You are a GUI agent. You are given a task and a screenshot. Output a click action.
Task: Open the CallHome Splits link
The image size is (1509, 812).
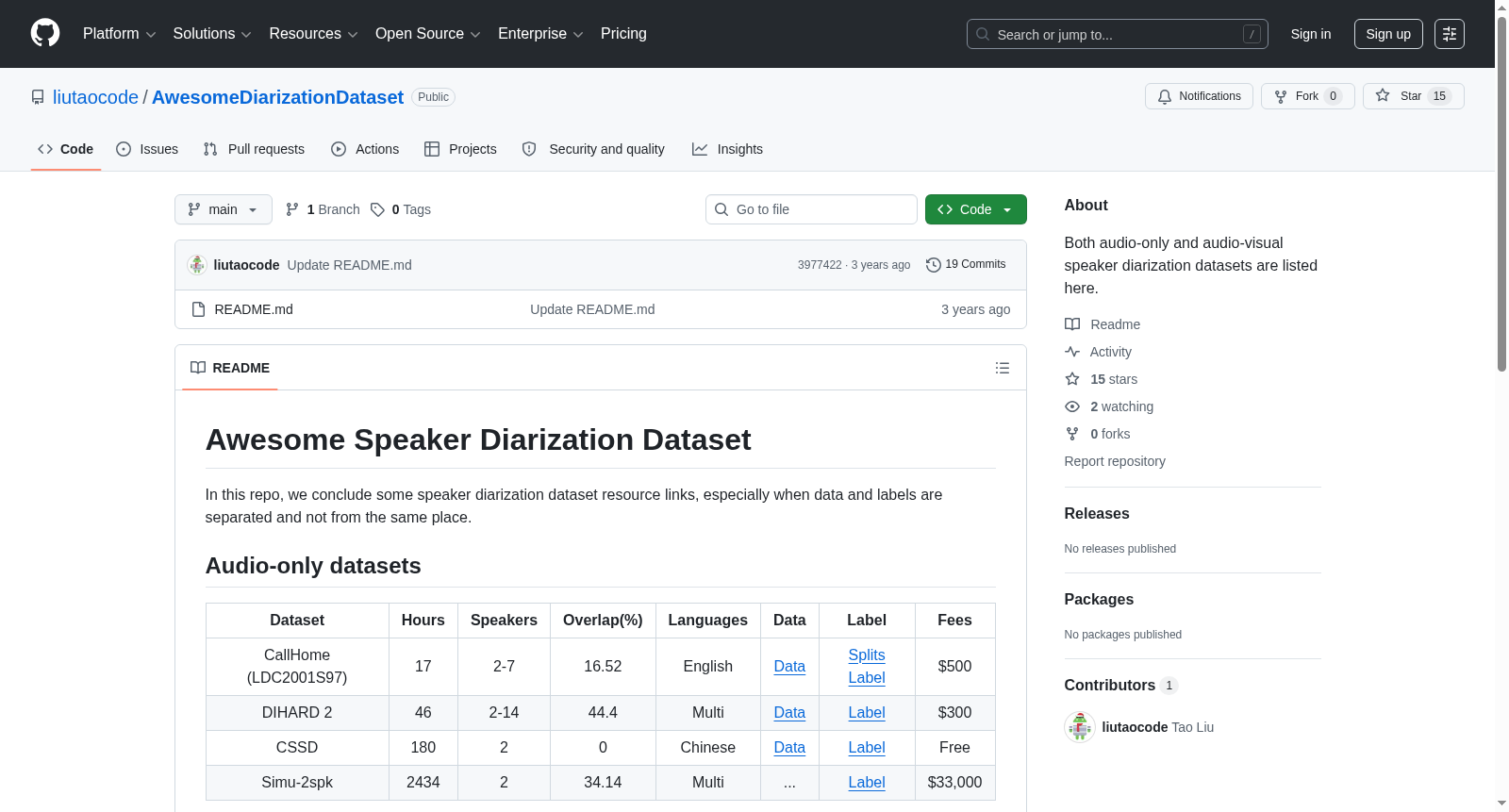pyautogui.click(x=867, y=655)
